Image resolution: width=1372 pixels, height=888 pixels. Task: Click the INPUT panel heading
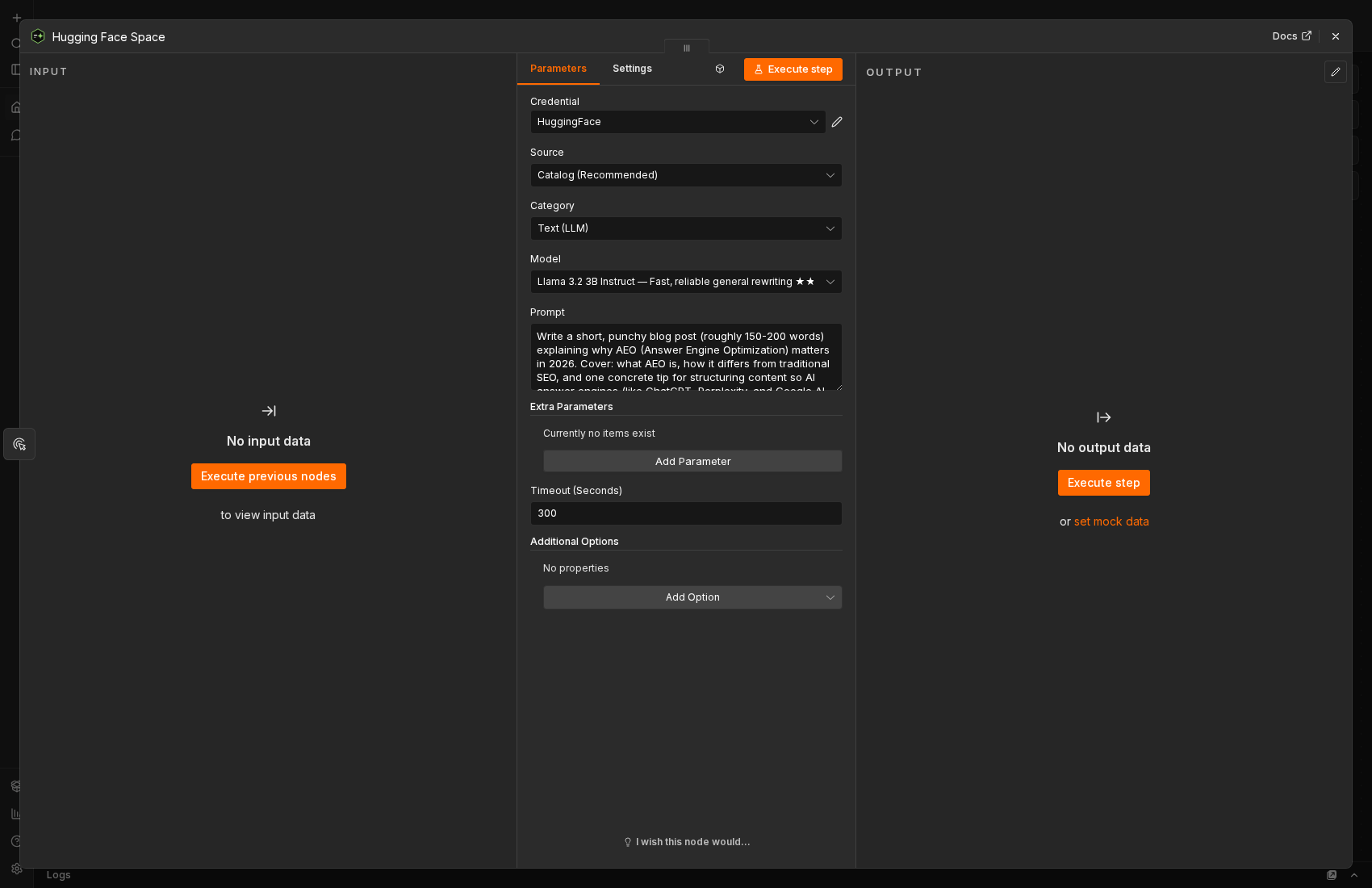(48, 72)
